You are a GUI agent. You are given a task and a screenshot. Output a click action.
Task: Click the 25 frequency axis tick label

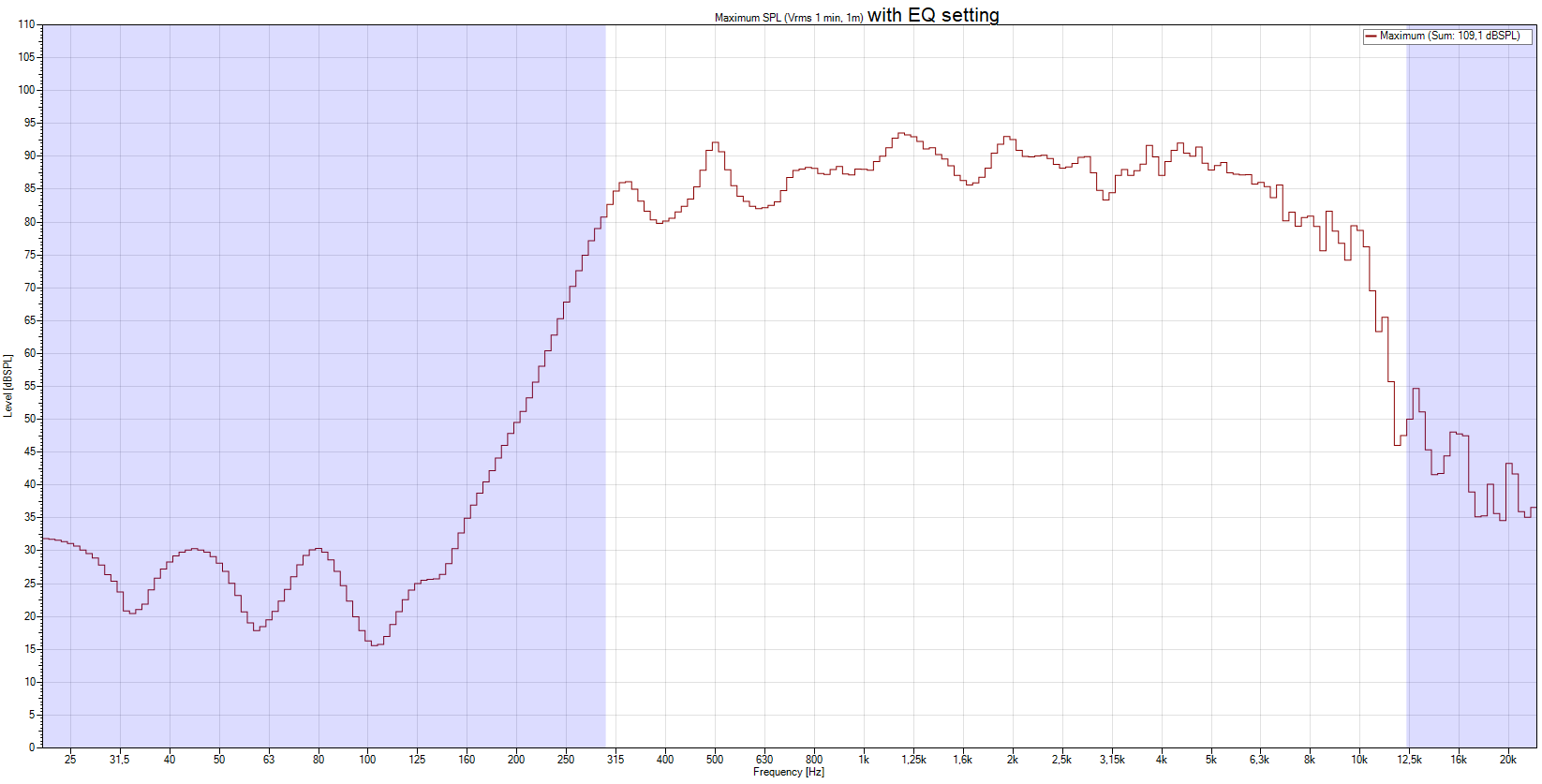pyautogui.click(x=70, y=760)
